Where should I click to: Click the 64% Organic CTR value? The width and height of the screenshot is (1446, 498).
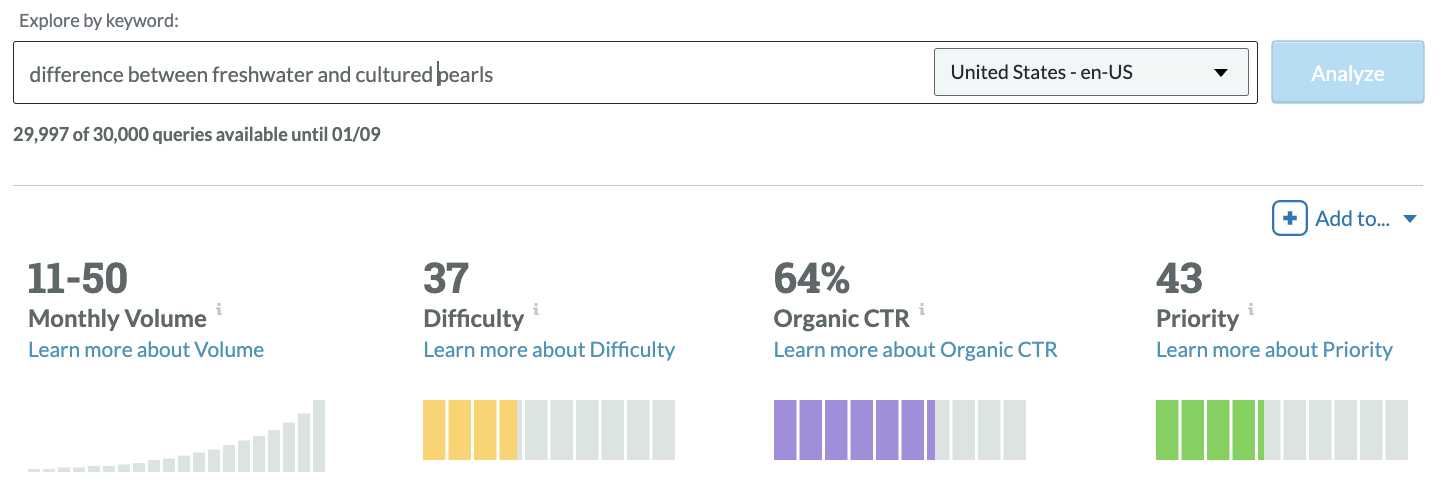[x=811, y=278]
